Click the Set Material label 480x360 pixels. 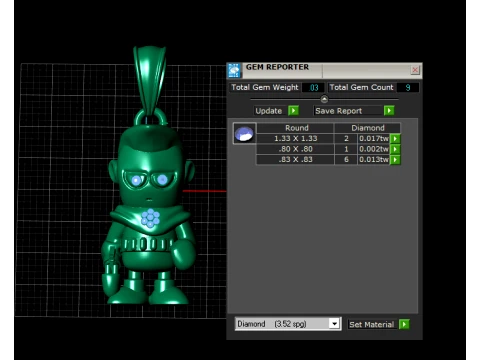point(372,324)
